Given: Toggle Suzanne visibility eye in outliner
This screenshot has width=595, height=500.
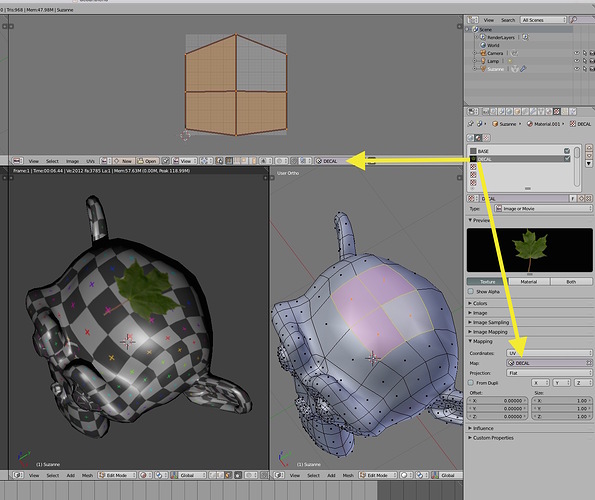Looking at the screenshot, I should pyautogui.click(x=577, y=69).
